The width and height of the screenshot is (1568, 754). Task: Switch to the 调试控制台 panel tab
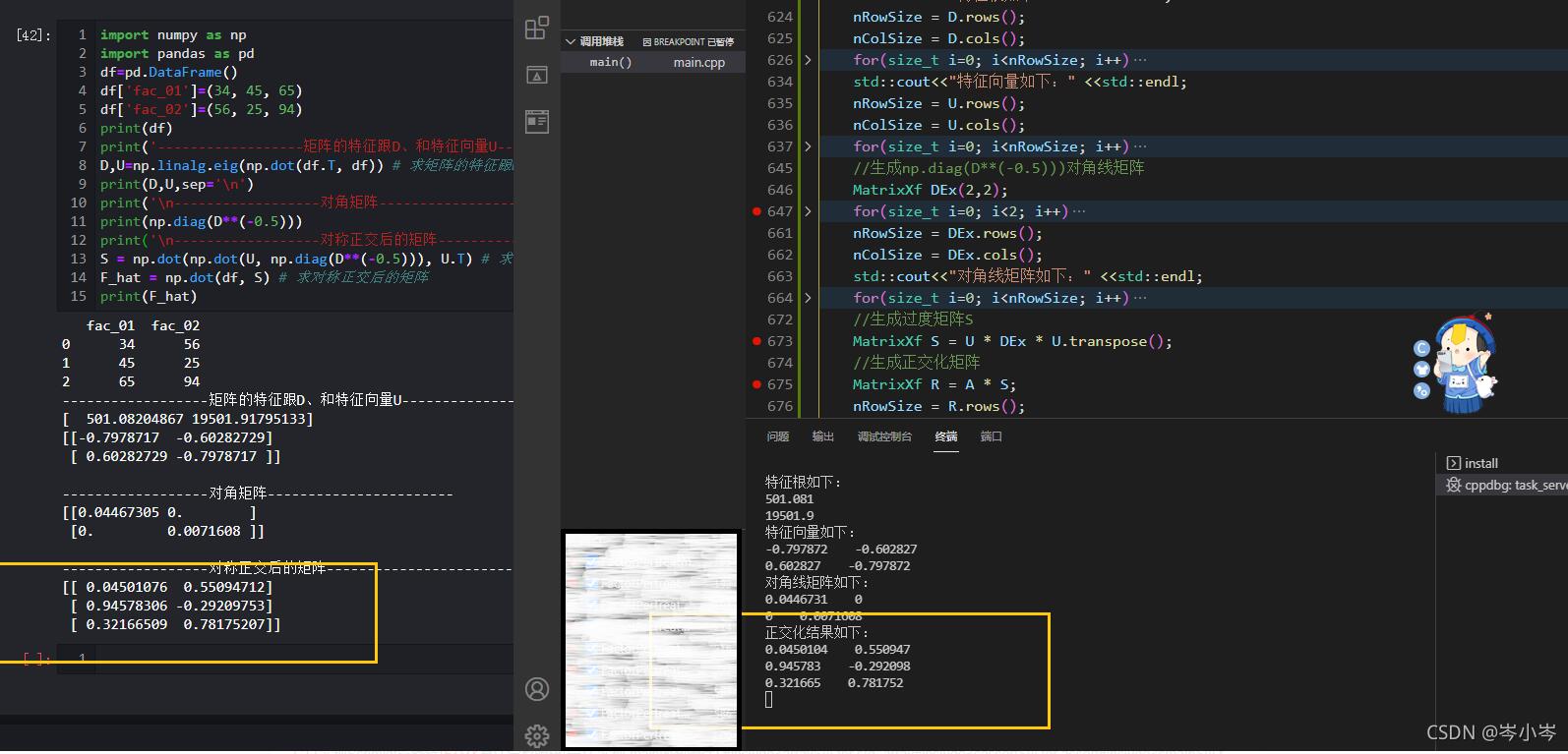(883, 436)
